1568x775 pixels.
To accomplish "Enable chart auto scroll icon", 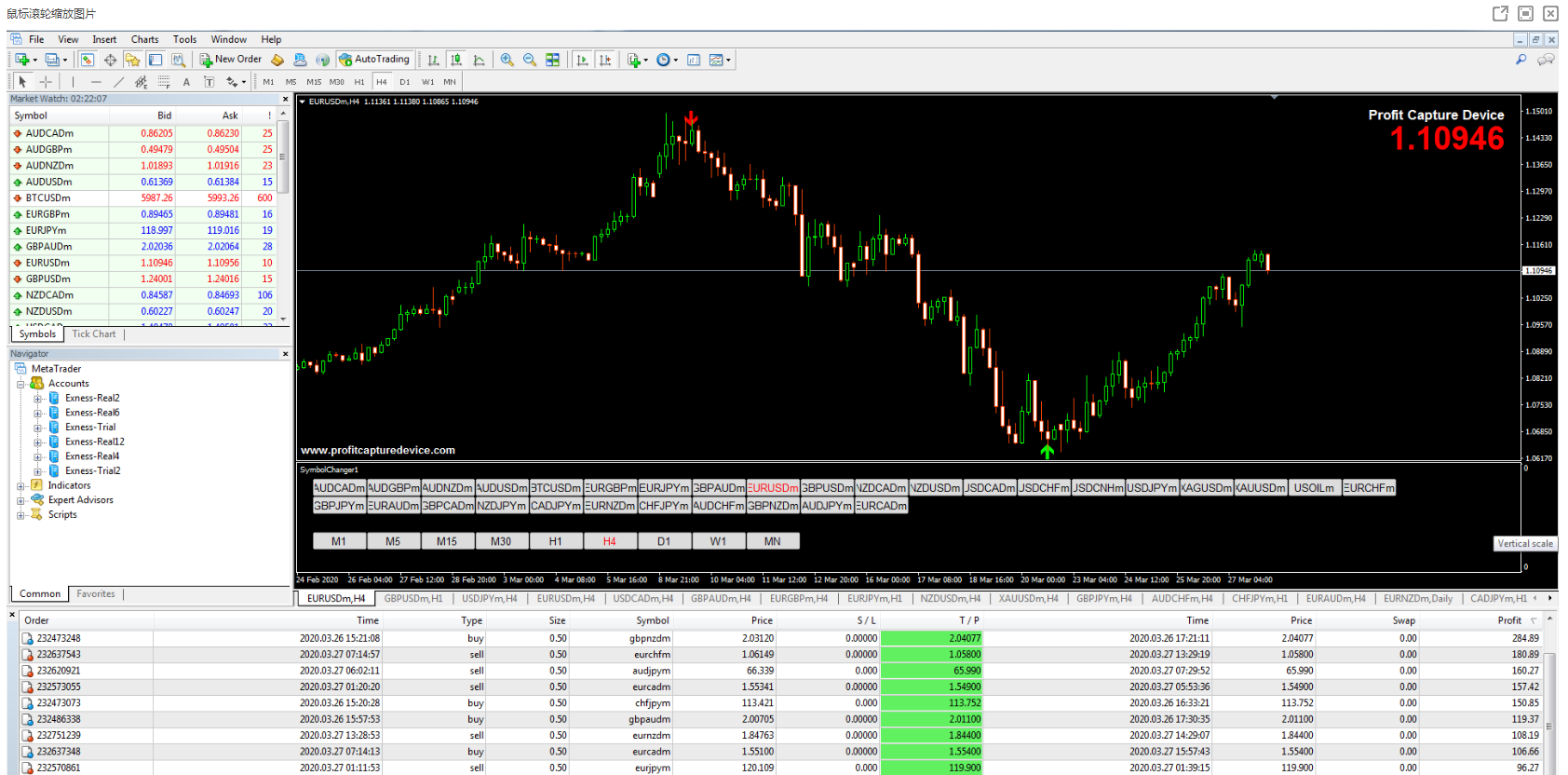I will [x=583, y=60].
